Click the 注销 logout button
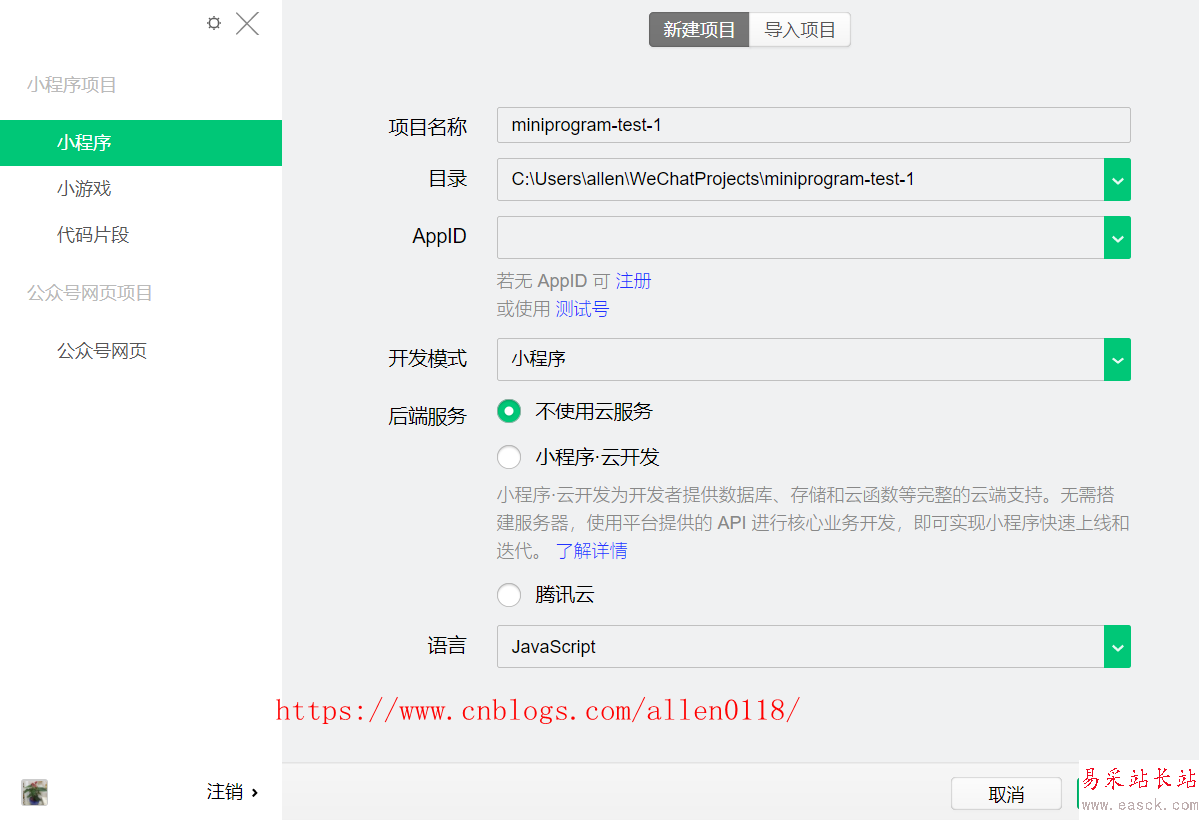Viewport: 1199px width, 820px height. click(x=232, y=792)
